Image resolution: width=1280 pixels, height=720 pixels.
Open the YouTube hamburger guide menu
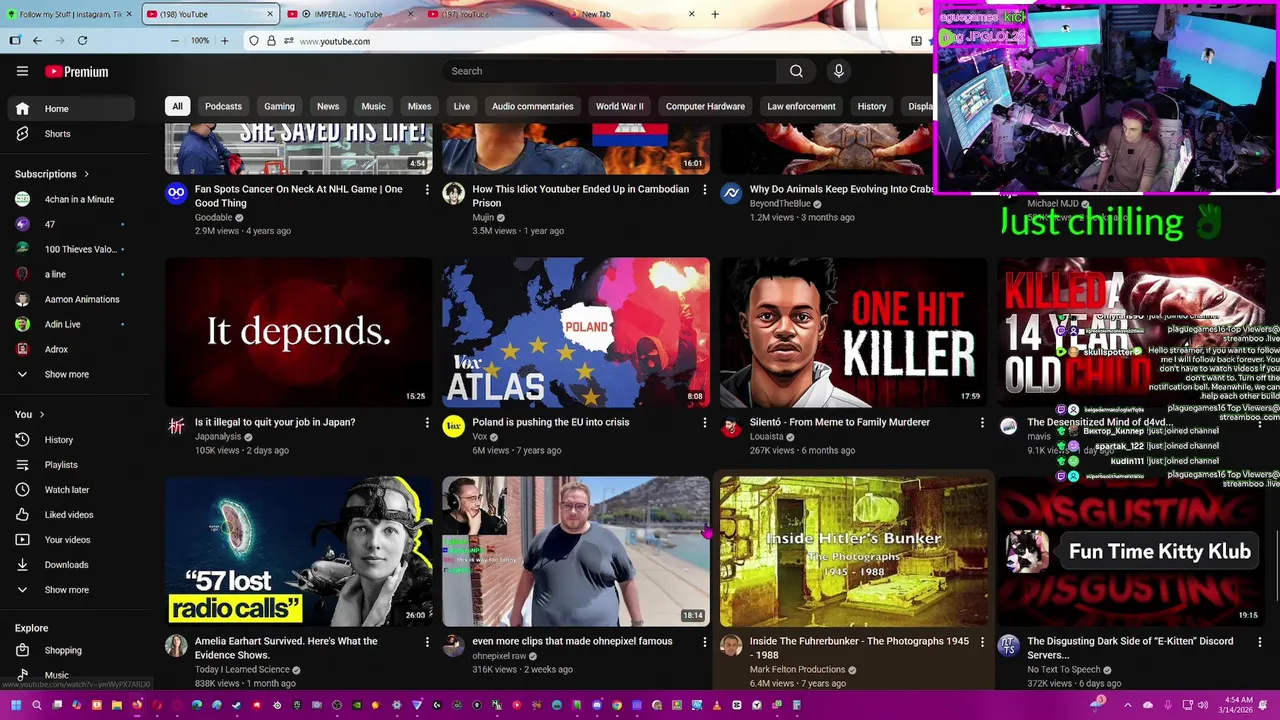(x=22, y=71)
